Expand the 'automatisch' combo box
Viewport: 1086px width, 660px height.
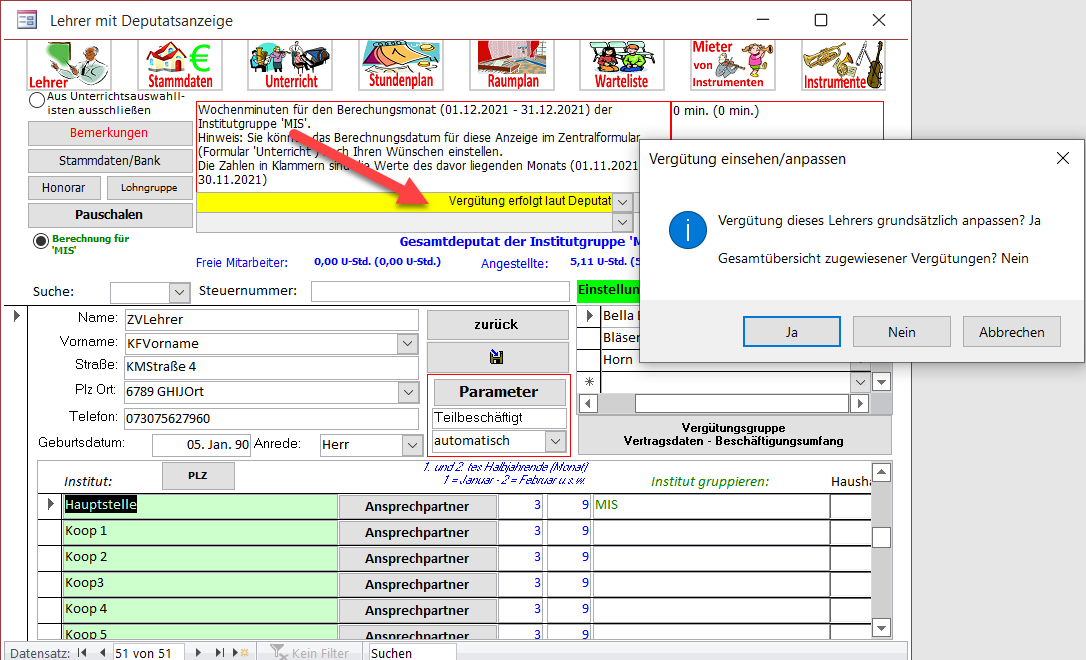[556, 441]
